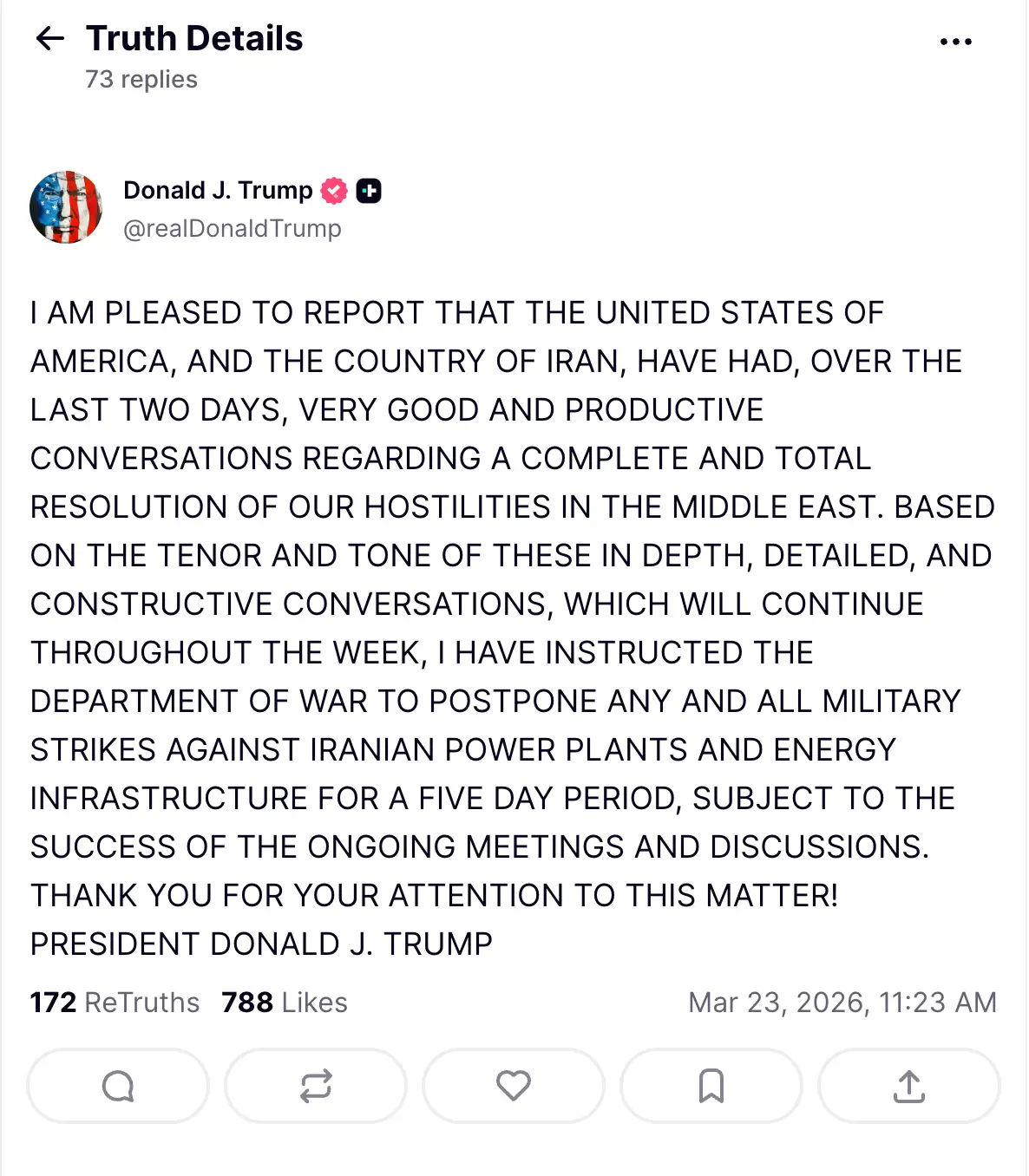Open the reply composer icon
The width and height of the screenshot is (1029, 1176).
point(117,1086)
